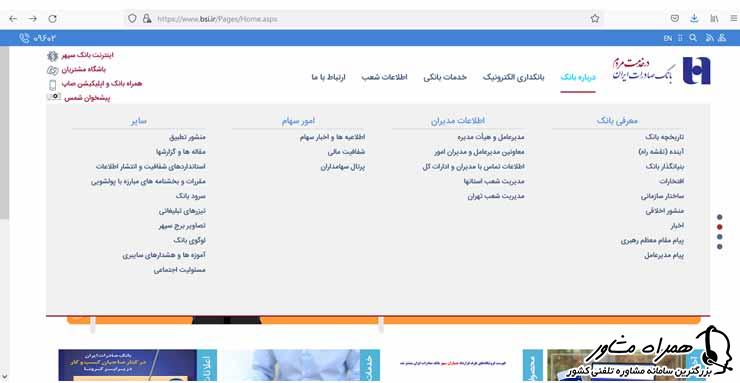Open معاونین مدیرعامل و مدیران امور link
740x383 pixels.
[x=479, y=152]
